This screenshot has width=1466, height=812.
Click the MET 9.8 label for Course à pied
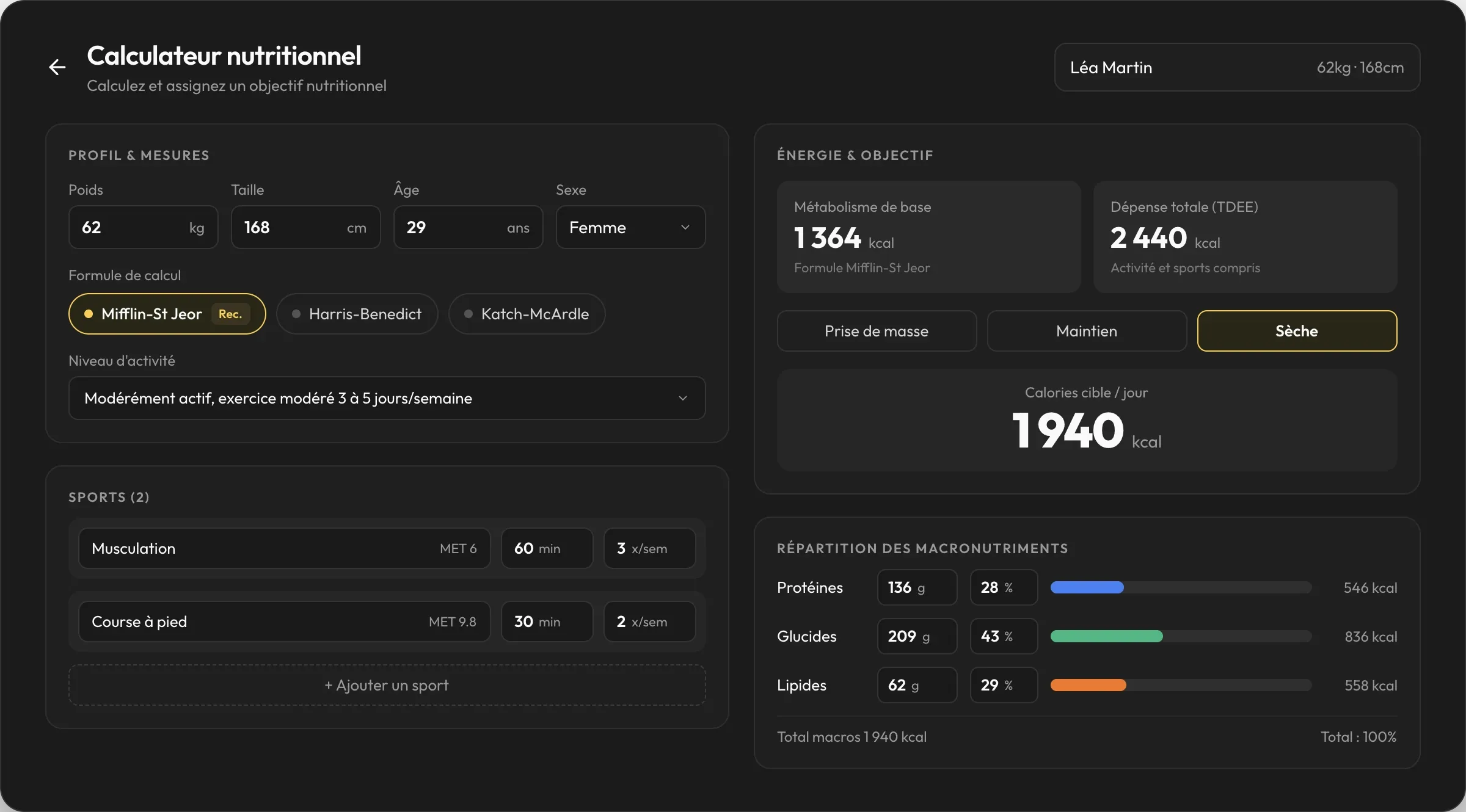tap(452, 622)
